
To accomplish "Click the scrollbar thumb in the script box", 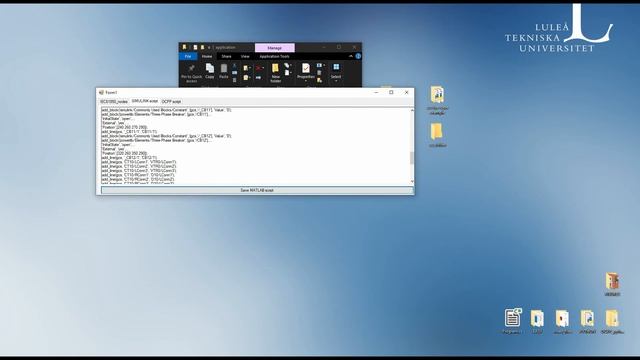I will [411, 158].
